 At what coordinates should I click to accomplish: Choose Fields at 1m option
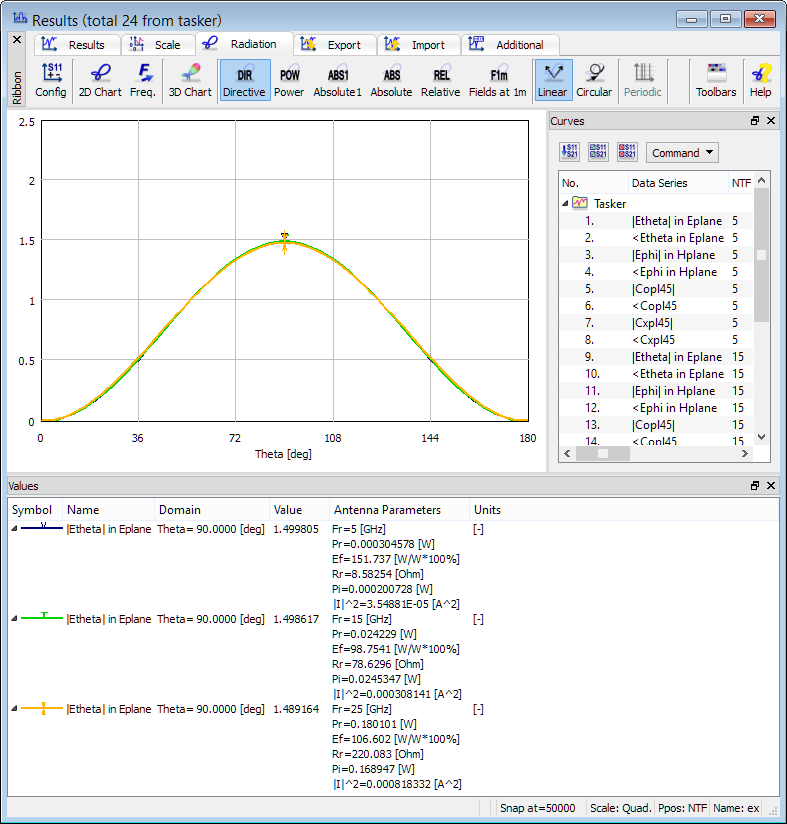pos(498,80)
